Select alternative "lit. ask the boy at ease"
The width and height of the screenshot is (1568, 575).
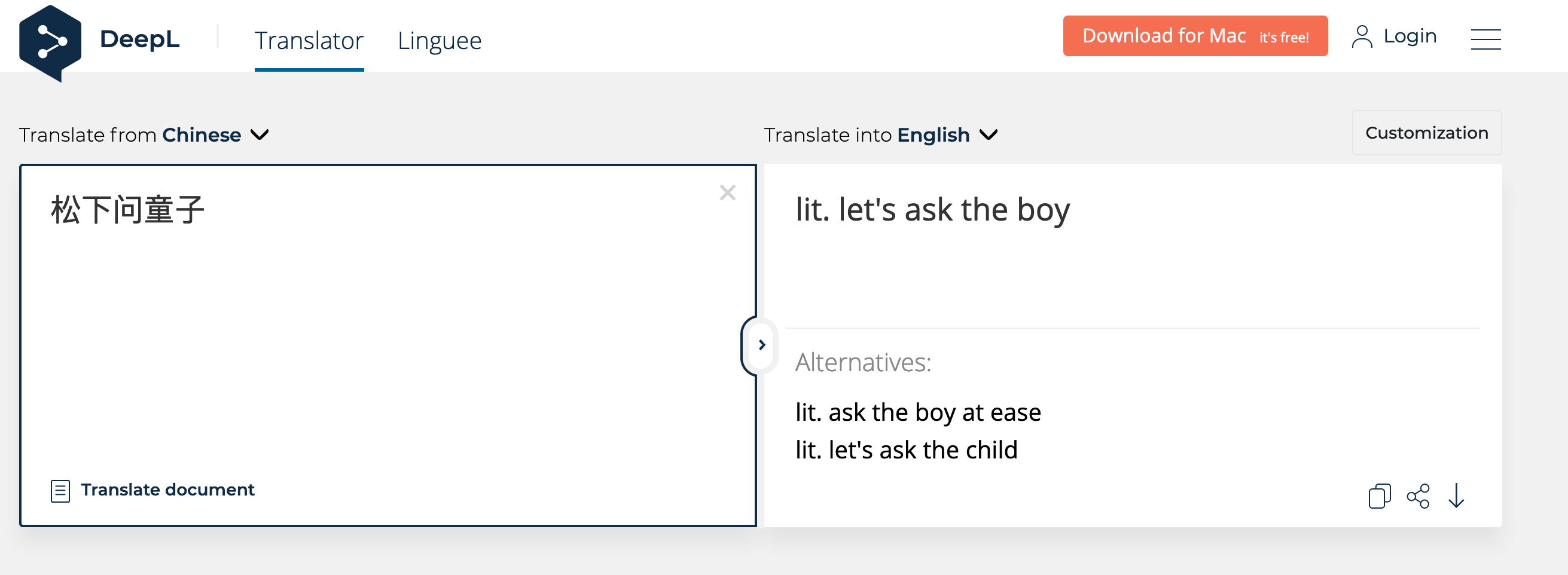tap(918, 412)
